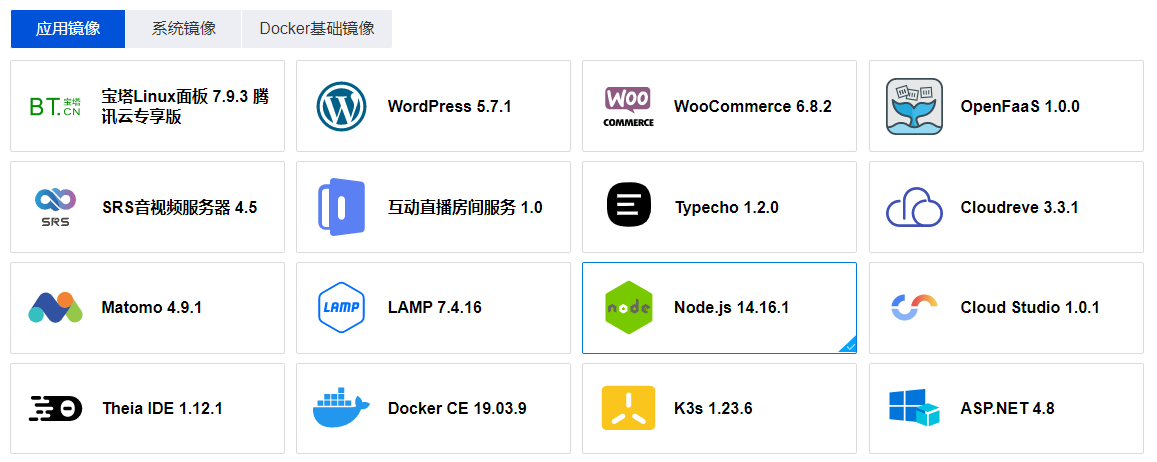
Task: Click the ASP.NET Windows logo icon
Action: click(914, 407)
